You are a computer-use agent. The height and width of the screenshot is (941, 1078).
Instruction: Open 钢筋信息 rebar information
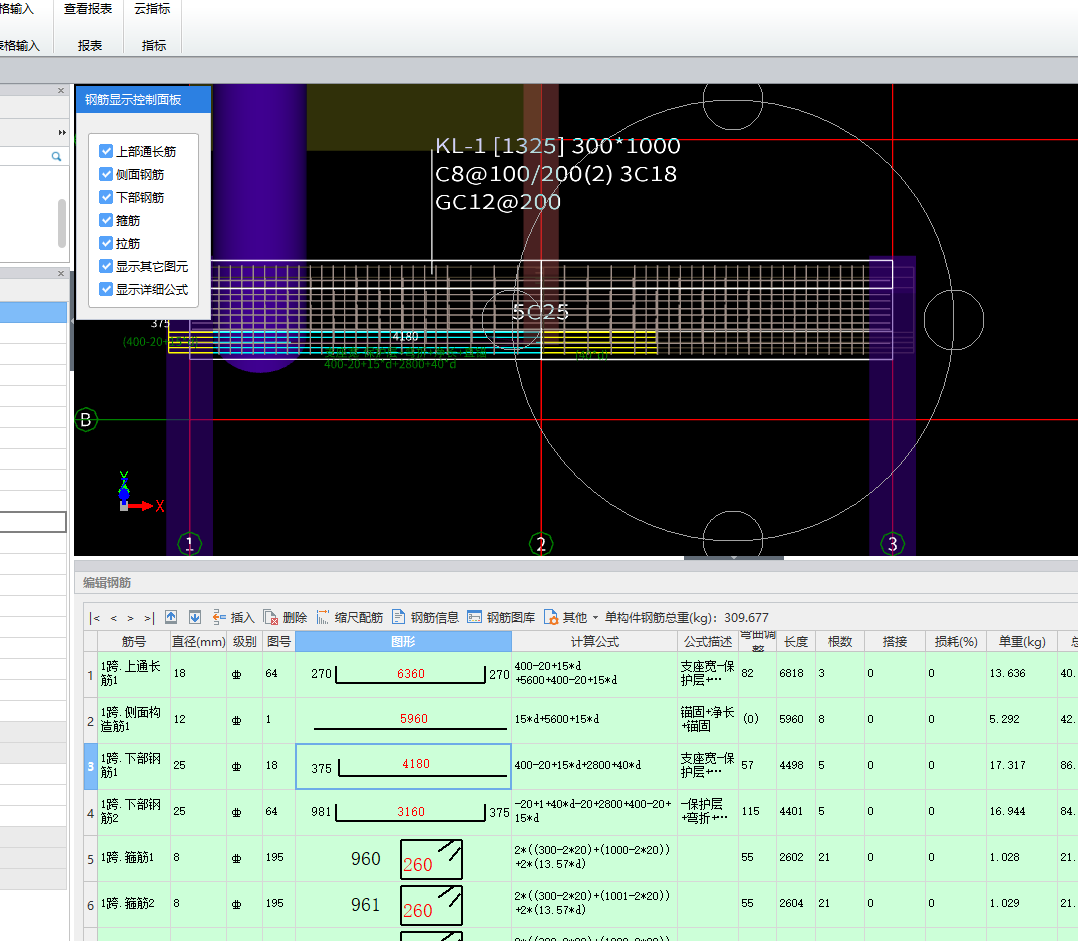tap(426, 617)
